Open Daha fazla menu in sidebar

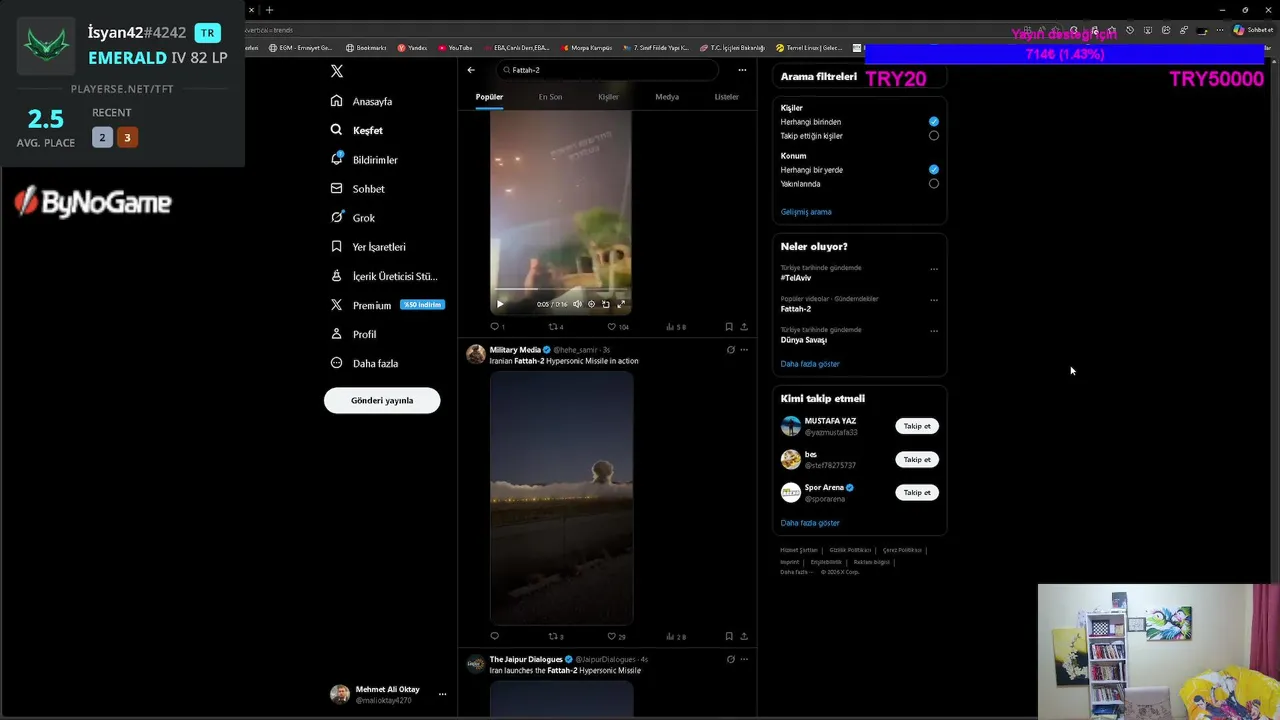click(364, 363)
